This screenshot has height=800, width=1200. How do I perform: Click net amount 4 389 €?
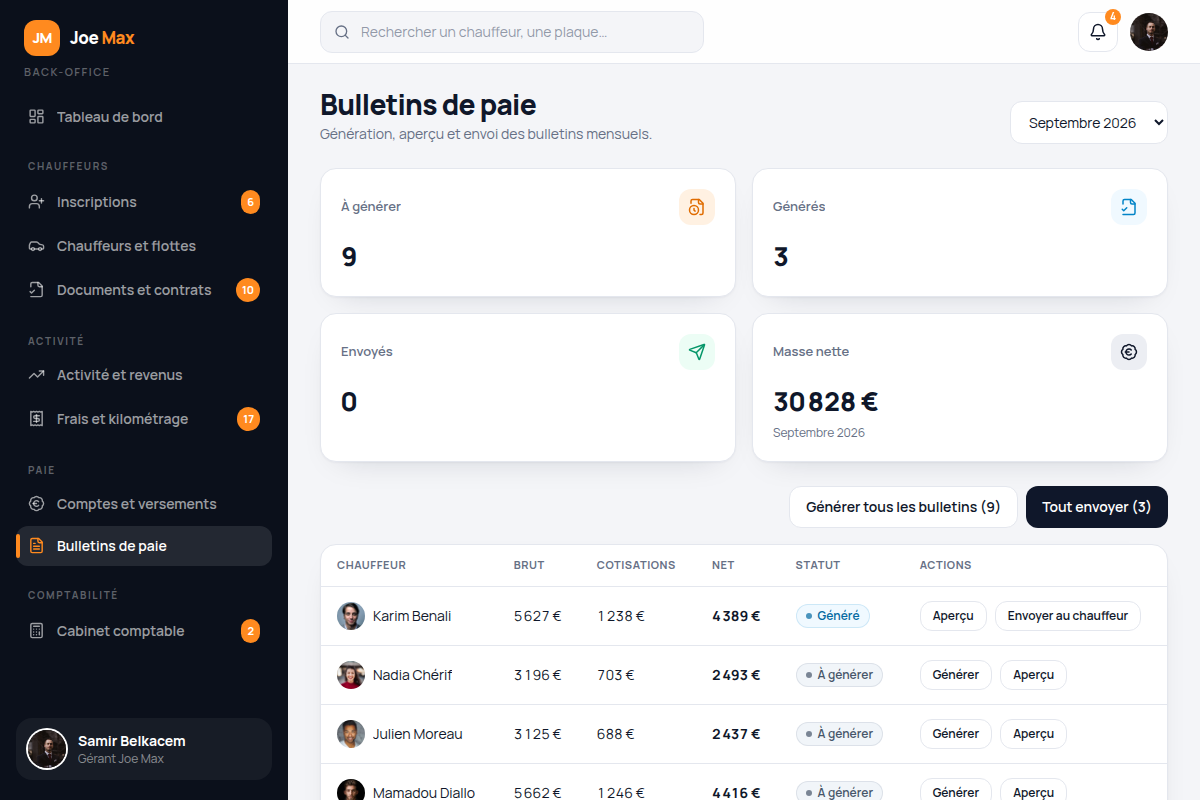click(x=736, y=616)
